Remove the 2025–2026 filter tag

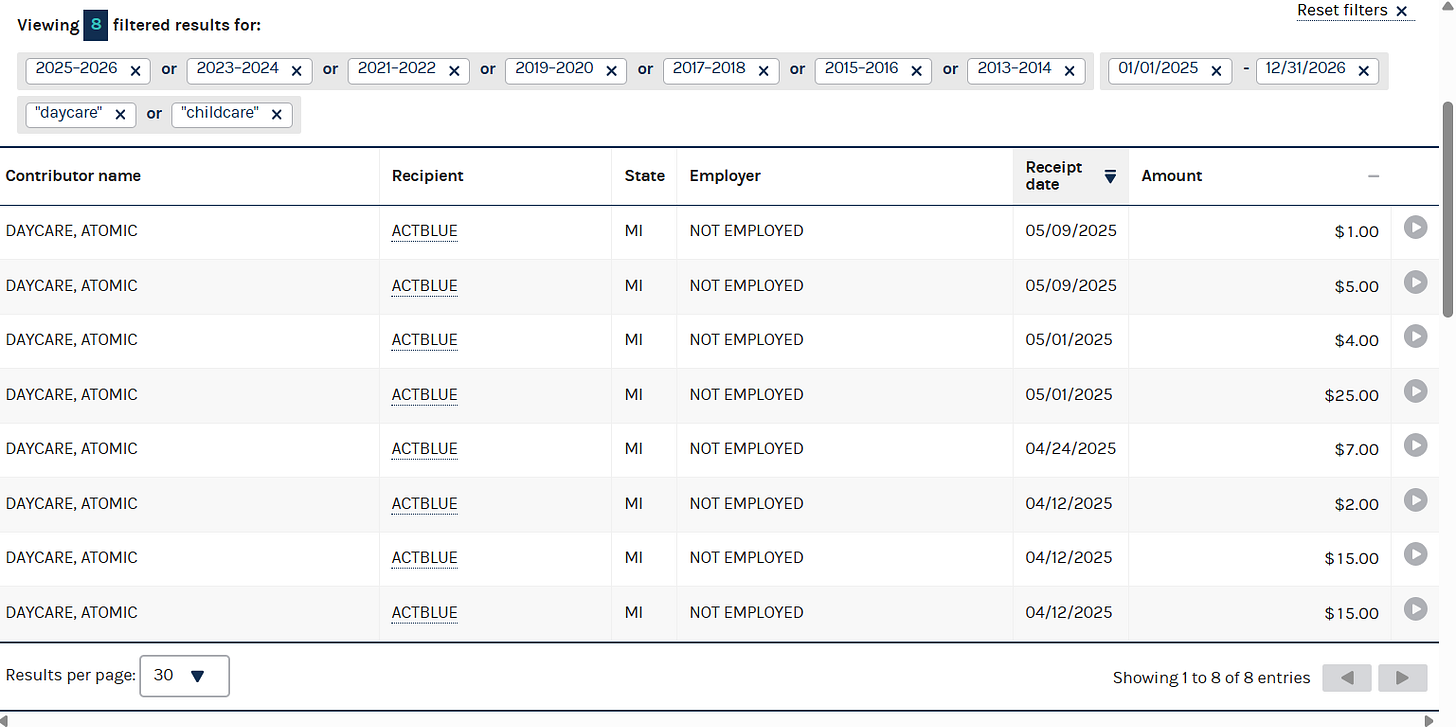click(x=135, y=71)
